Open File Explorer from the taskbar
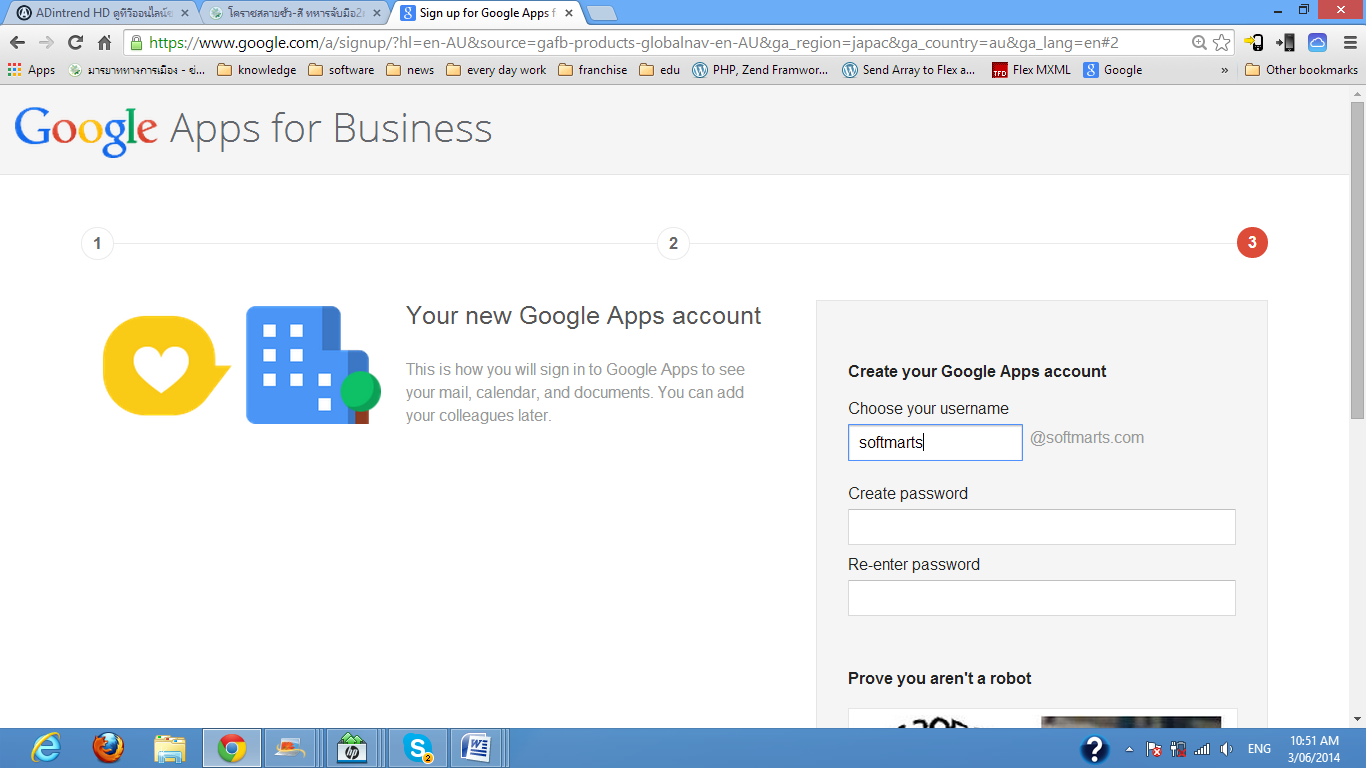Image resolution: width=1366 pixels, height=768 pixels. [170, 748]
